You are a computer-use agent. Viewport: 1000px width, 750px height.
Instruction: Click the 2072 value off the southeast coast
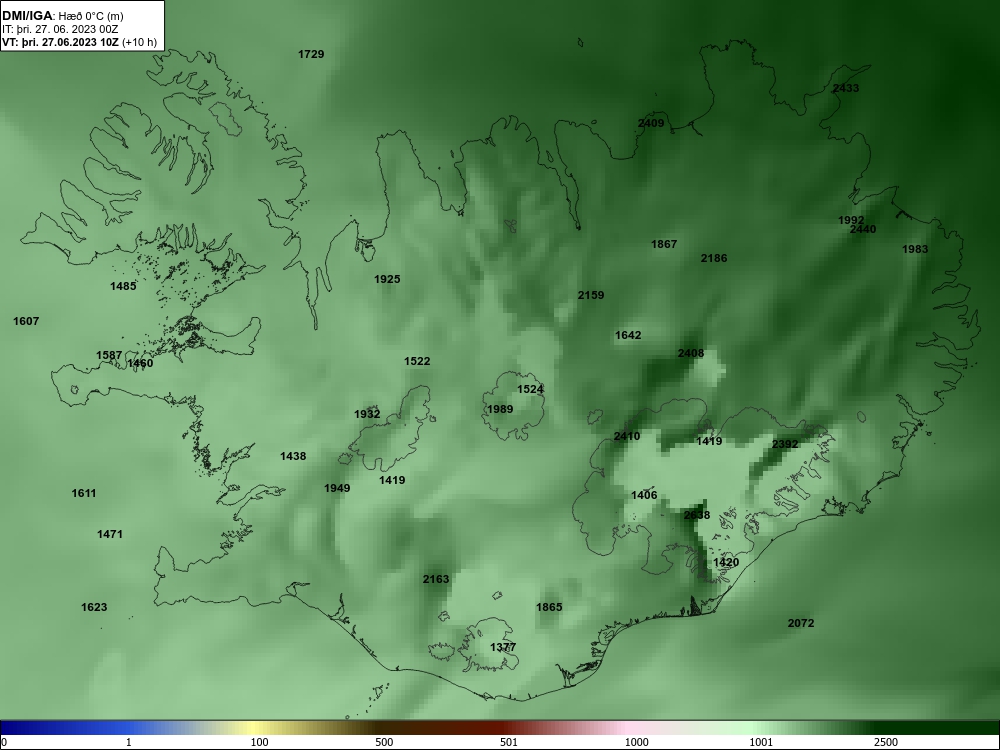pos(801,623)
